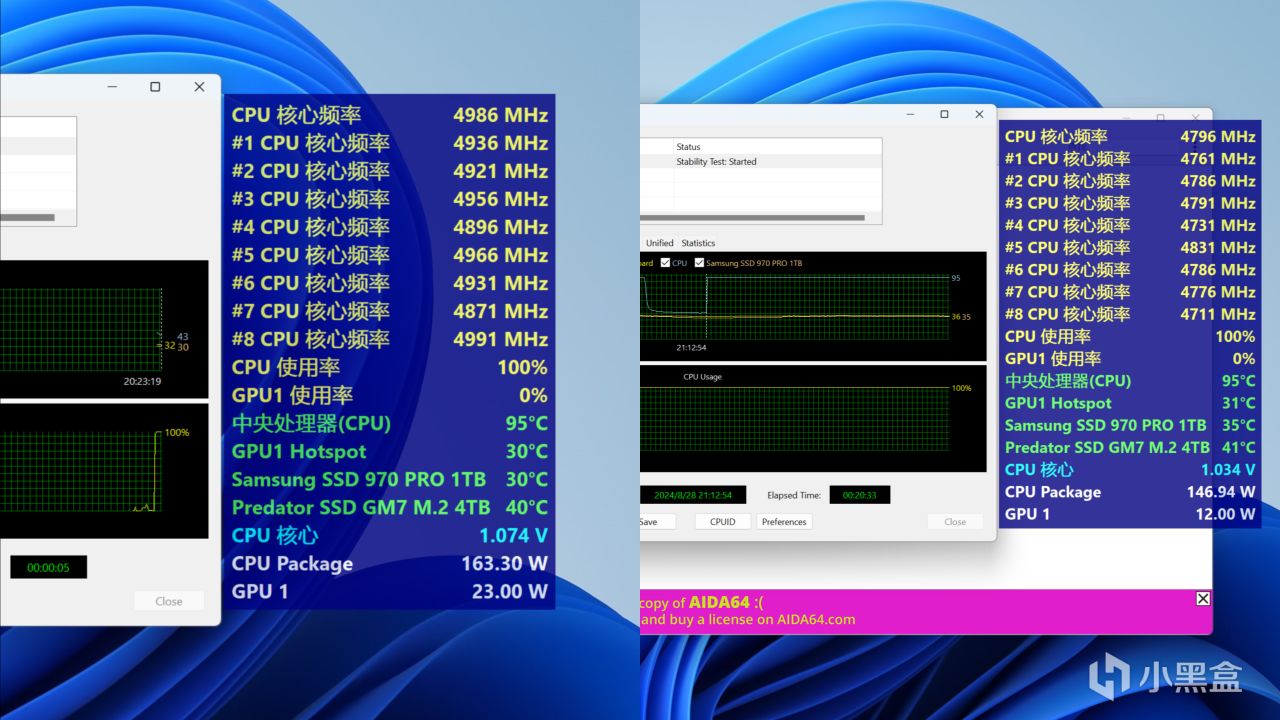Click the "1.034 V" CPU voltage reading
Image resolution: width=1280 pixels, height=720 pixels.
pyautogui.click(x=1228, y=469)
